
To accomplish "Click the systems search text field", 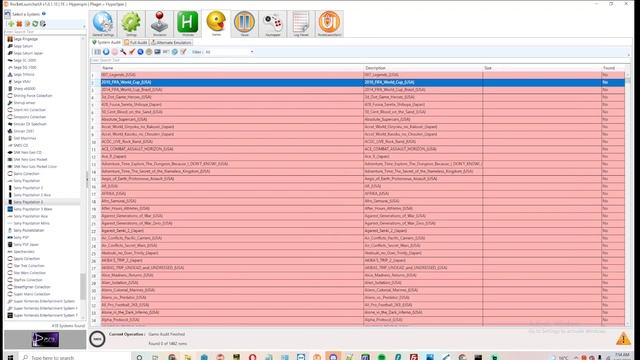I will 44,31.
